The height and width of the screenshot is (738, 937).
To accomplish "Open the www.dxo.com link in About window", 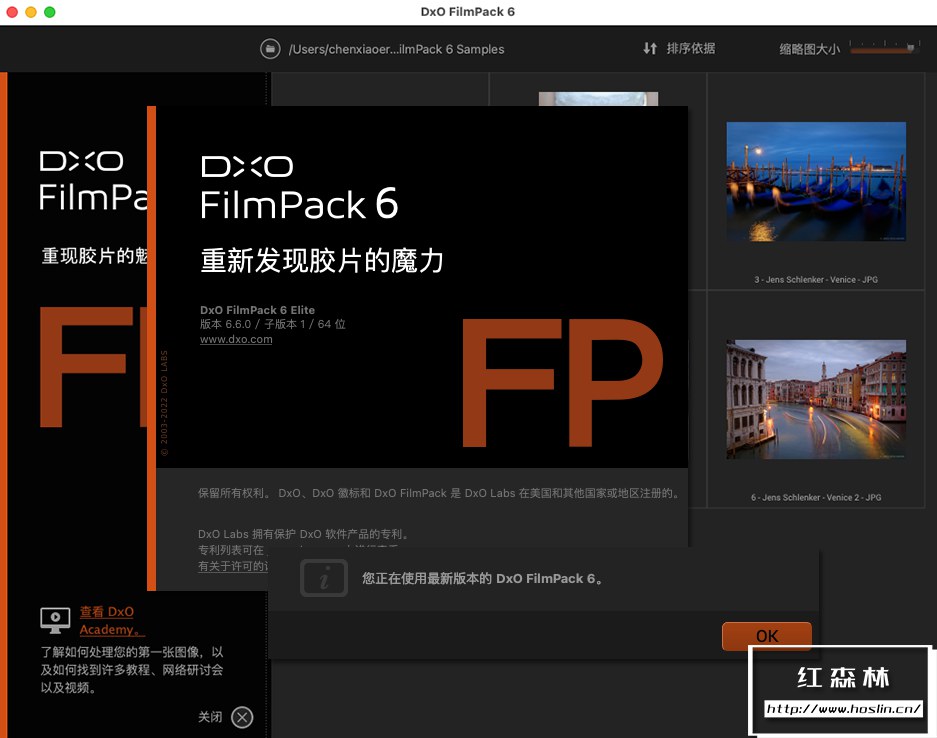I will 236,339.
